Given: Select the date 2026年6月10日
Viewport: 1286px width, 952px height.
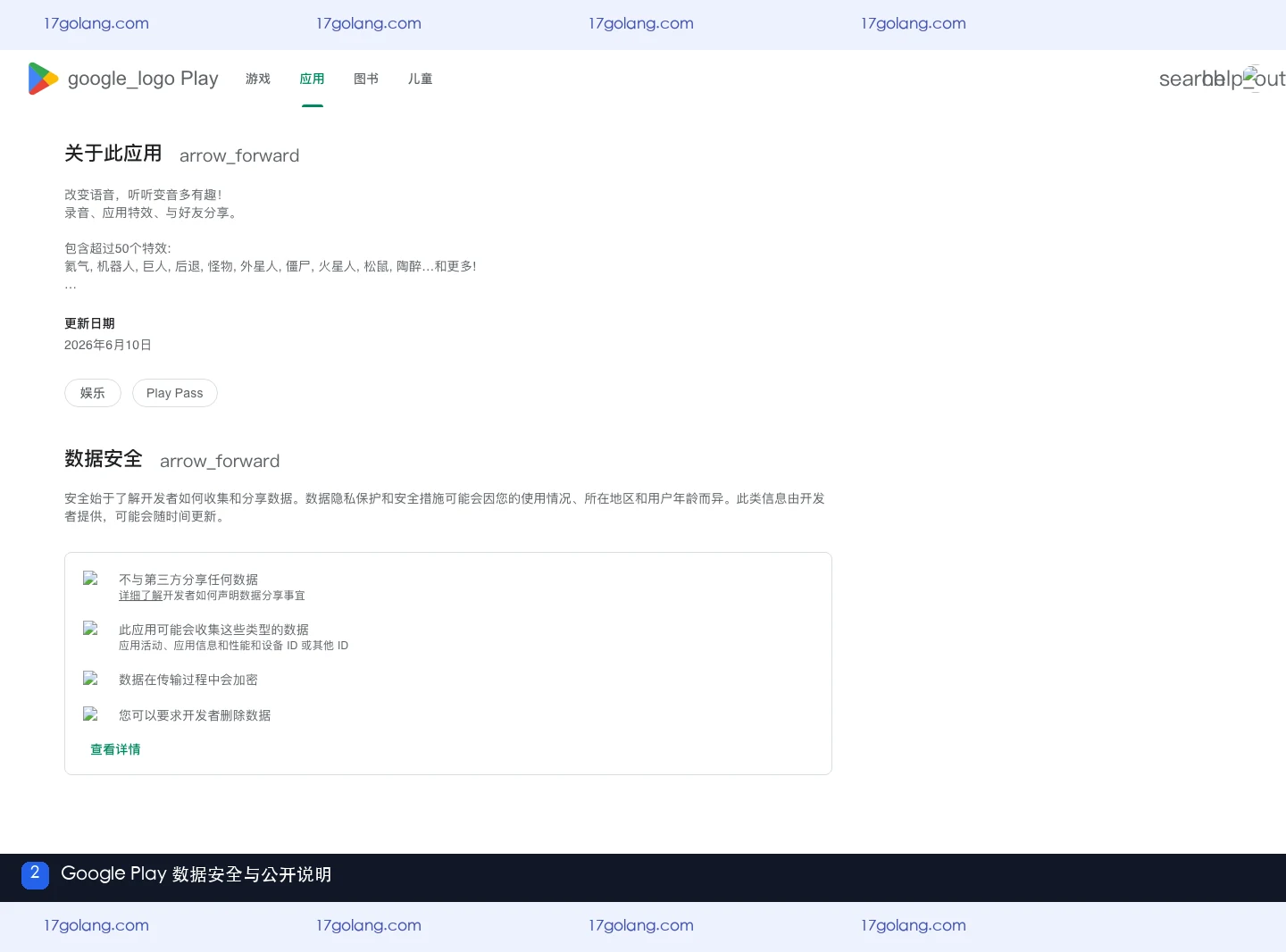Looking at the screenshot, I should pyautogui.click(x=108, y=345).
